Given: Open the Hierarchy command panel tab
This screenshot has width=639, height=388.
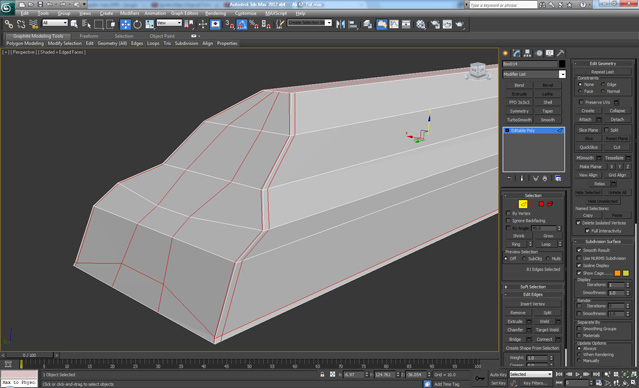Looking at the screenshot, I should tap(528, 53).
